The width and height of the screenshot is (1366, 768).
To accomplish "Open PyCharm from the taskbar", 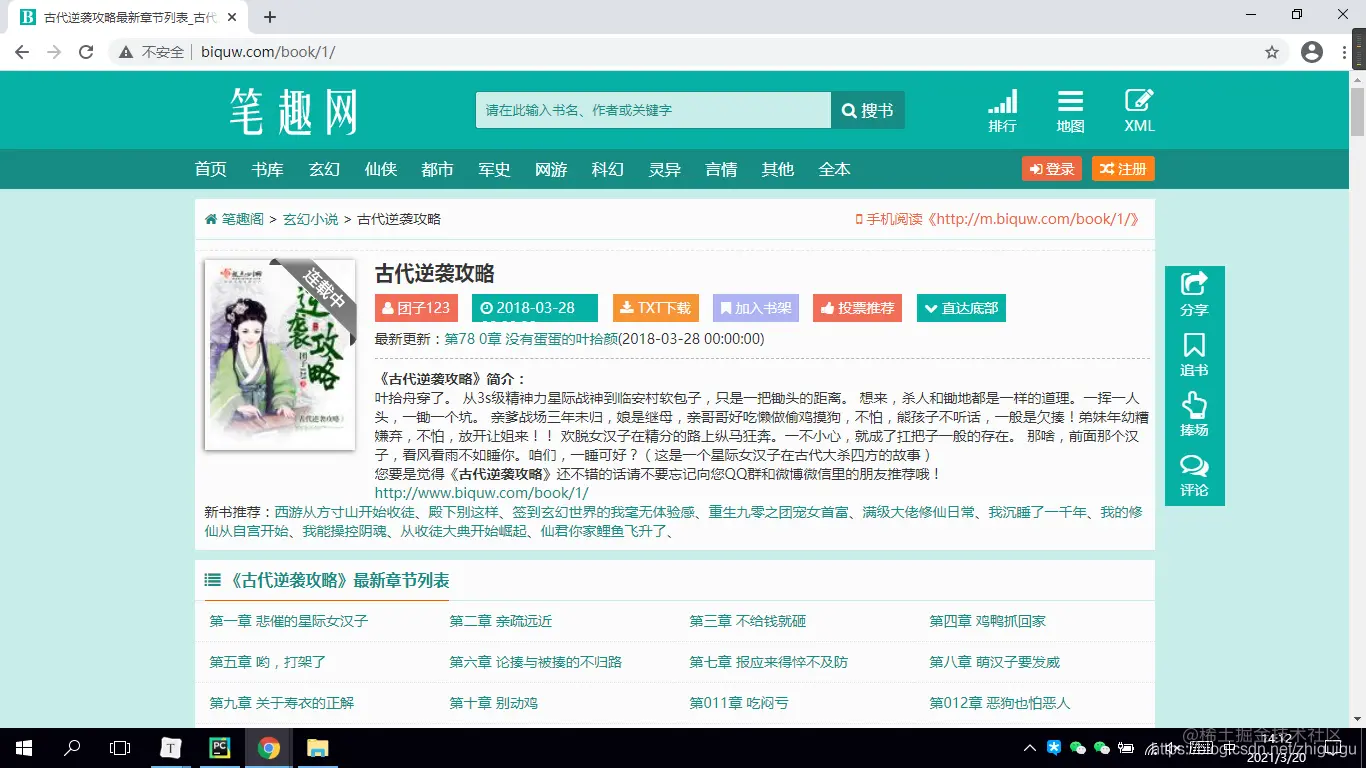I will pyautogui.click(x=219, y=747).
